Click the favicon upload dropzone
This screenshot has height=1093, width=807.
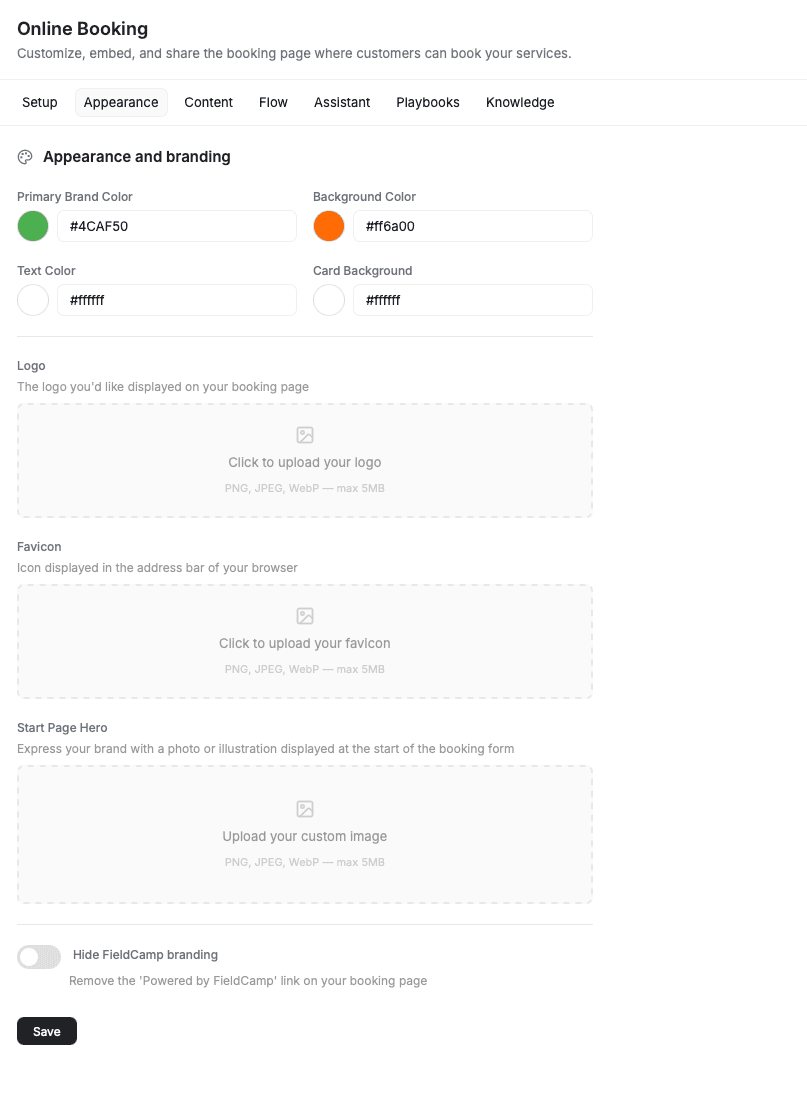[305, 641]
